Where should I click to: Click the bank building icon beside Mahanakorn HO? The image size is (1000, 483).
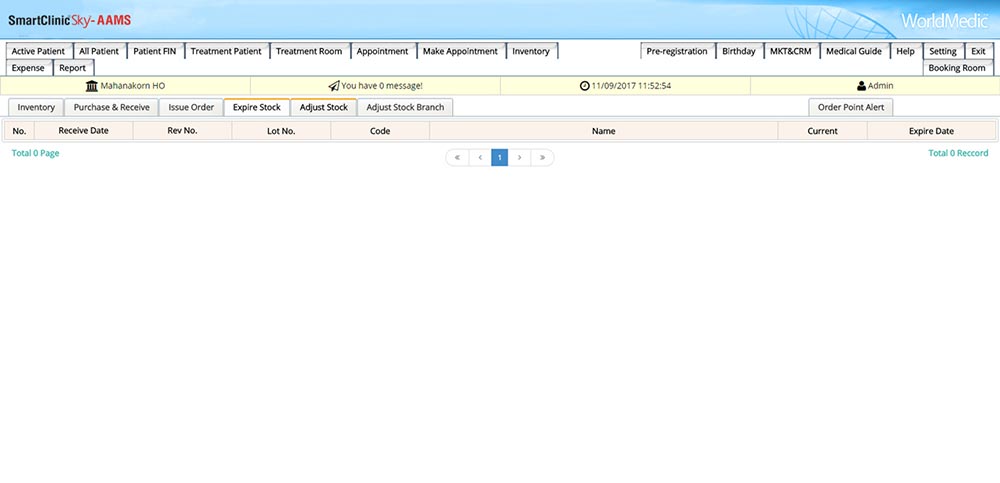click(x=92, y=86)
